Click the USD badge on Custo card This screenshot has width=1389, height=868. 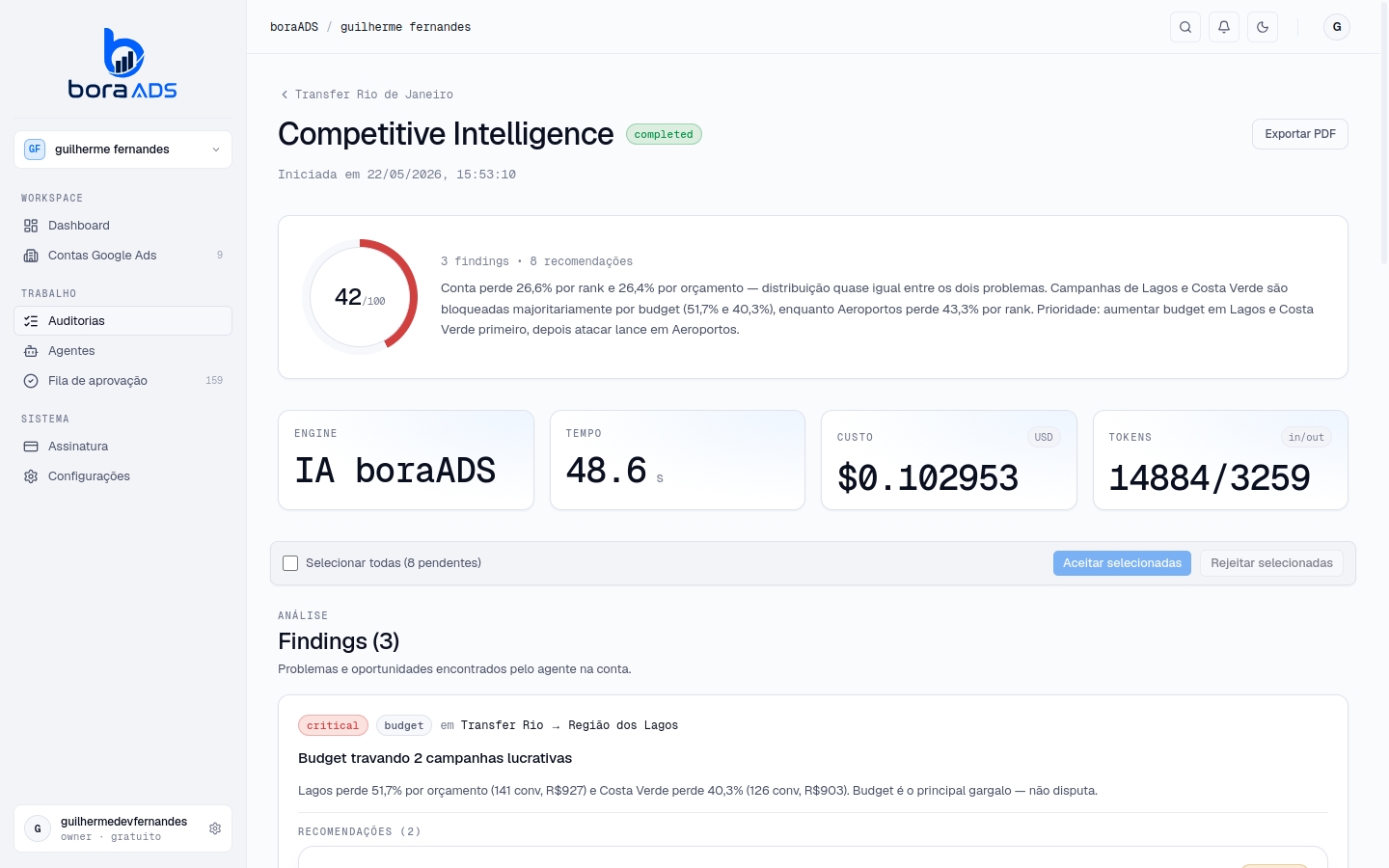point(1044,437)
